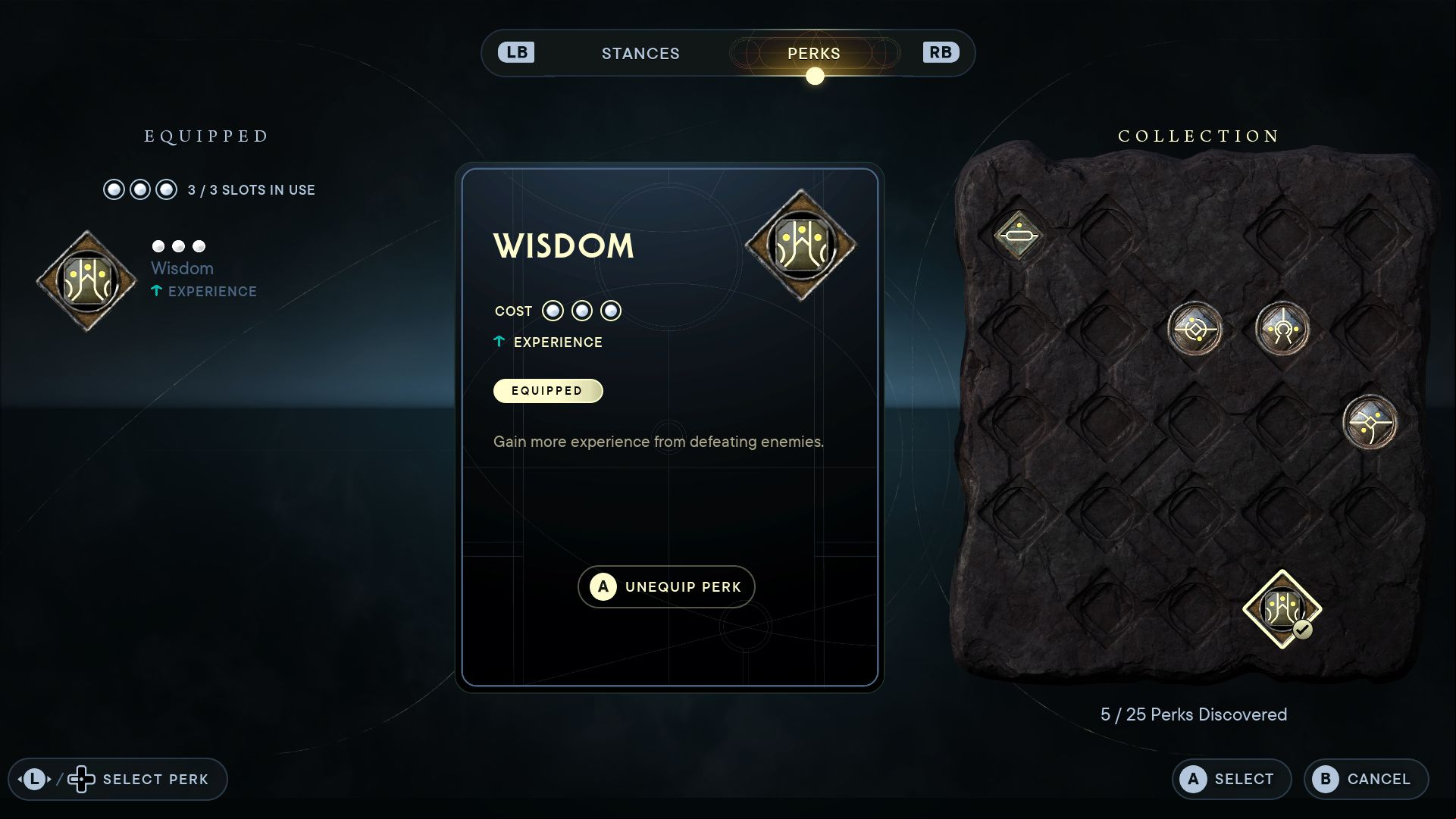Click the large Wisdom emblem in the detail card
The image size is (1456, 819).
801,245
